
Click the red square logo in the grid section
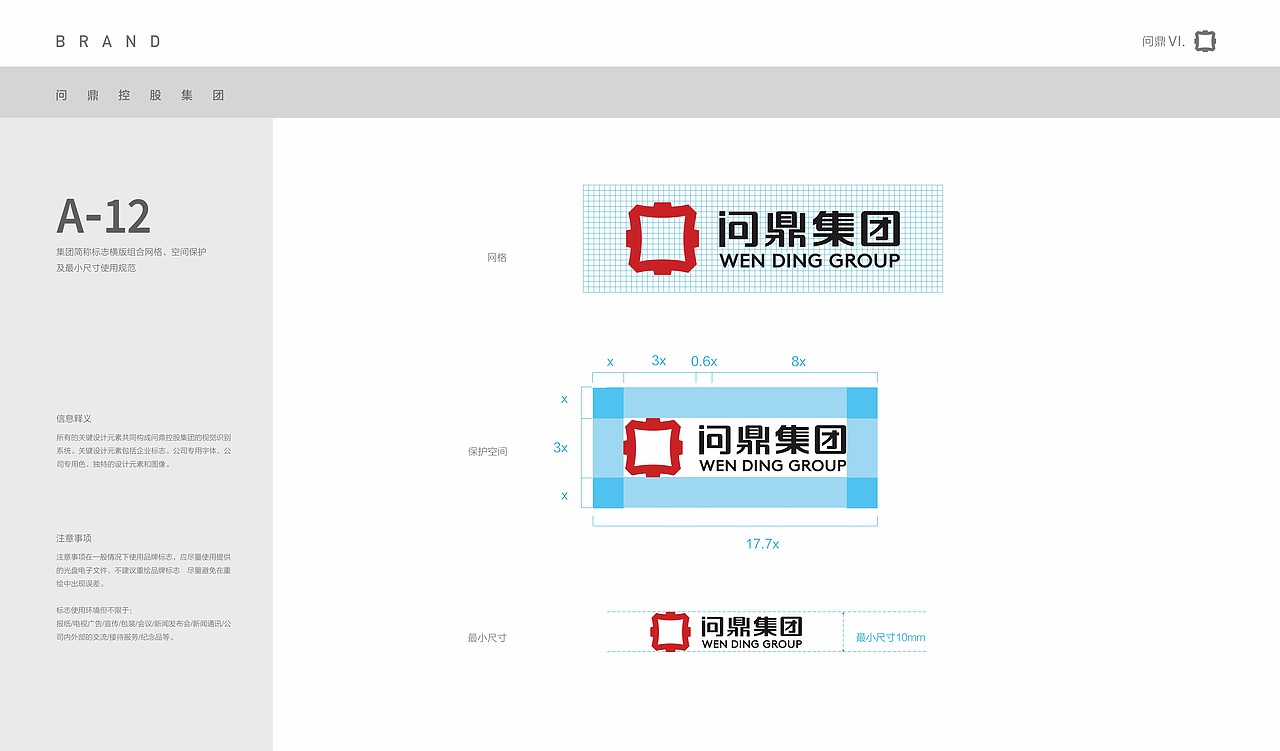coord(661,236)
